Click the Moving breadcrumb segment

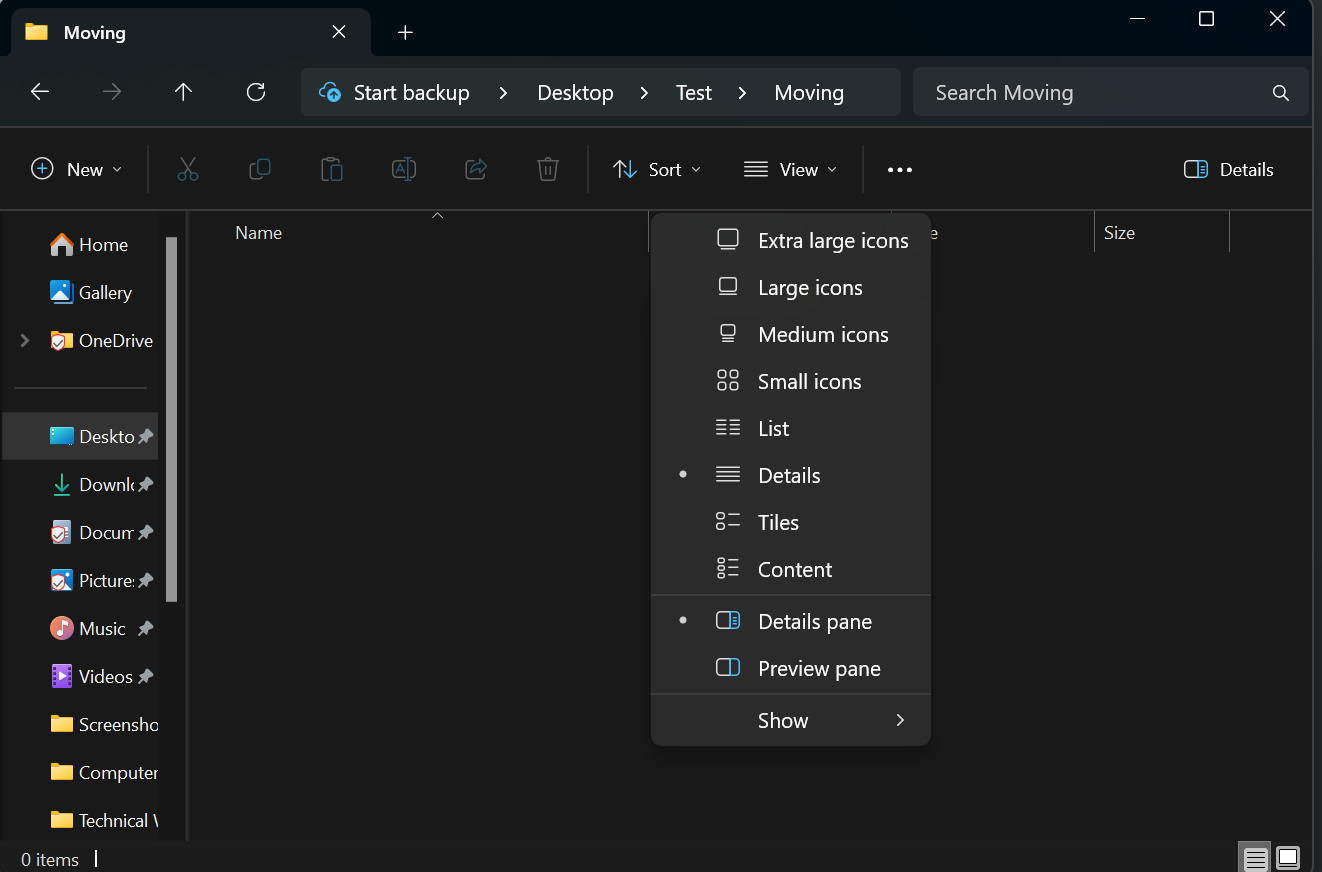coord(809,93)
